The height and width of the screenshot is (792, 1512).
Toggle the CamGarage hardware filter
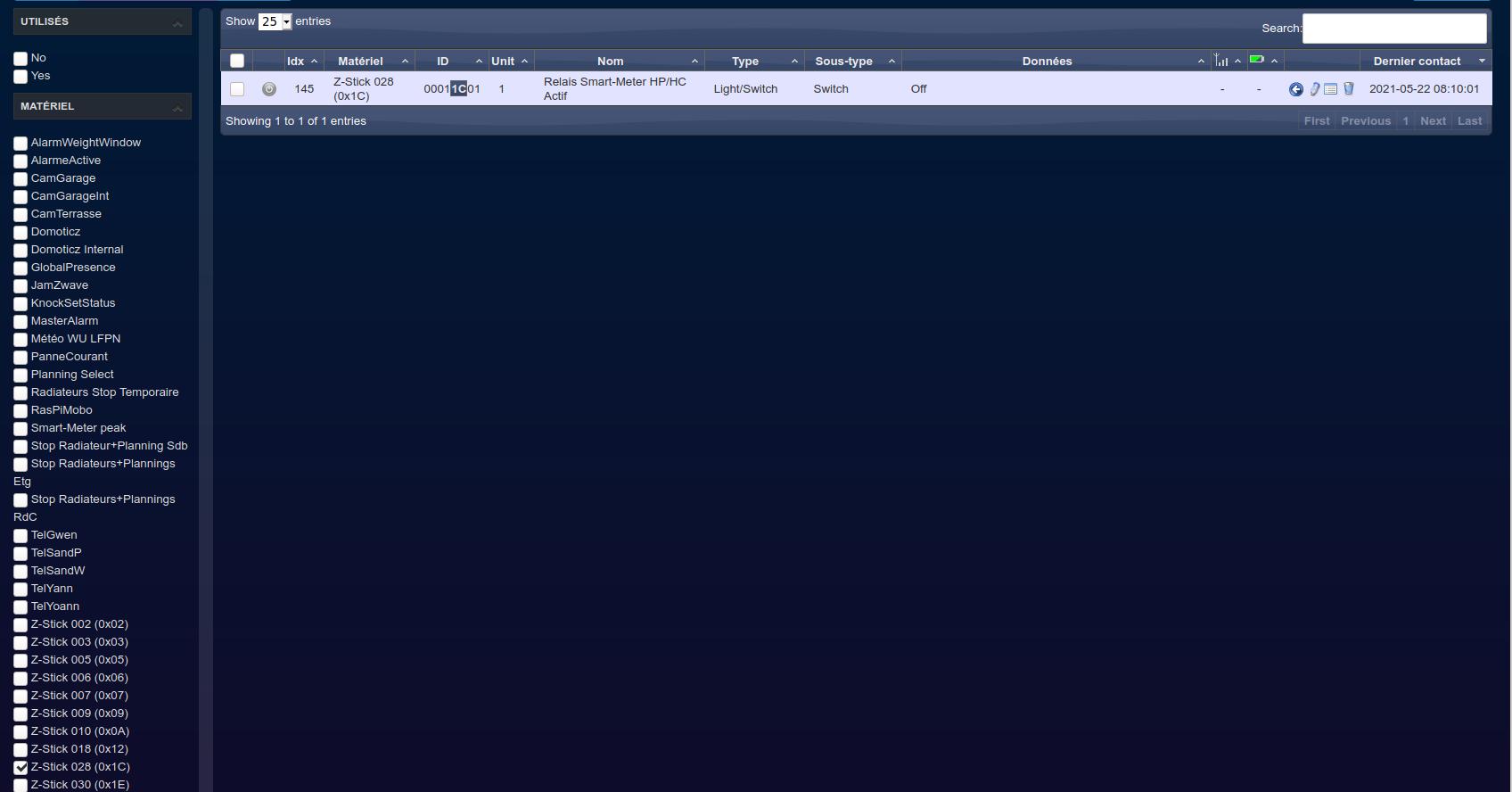tap(21, 179)
